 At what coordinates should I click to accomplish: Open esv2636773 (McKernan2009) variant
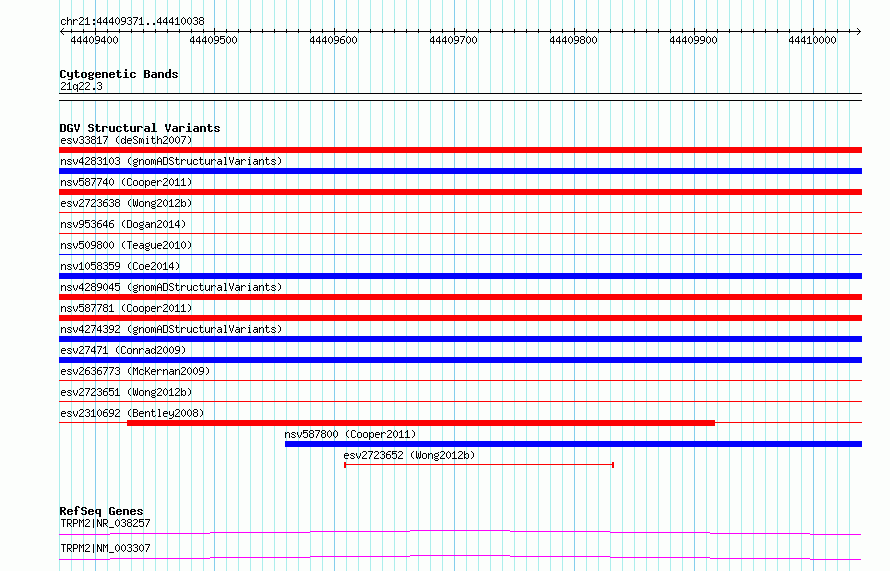[135, 371]
